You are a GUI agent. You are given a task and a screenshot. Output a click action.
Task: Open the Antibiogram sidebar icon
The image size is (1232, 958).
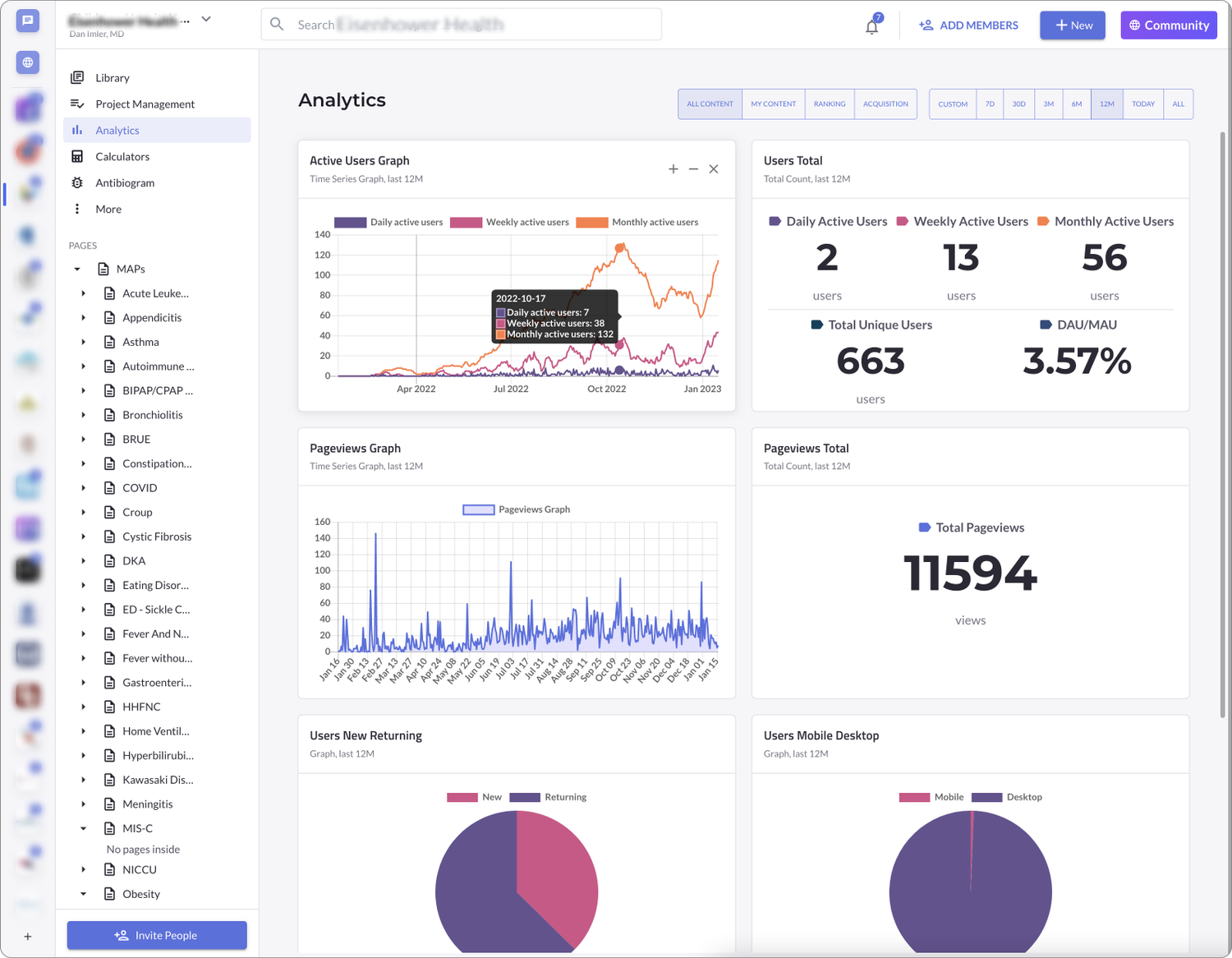tap(77, 182)
